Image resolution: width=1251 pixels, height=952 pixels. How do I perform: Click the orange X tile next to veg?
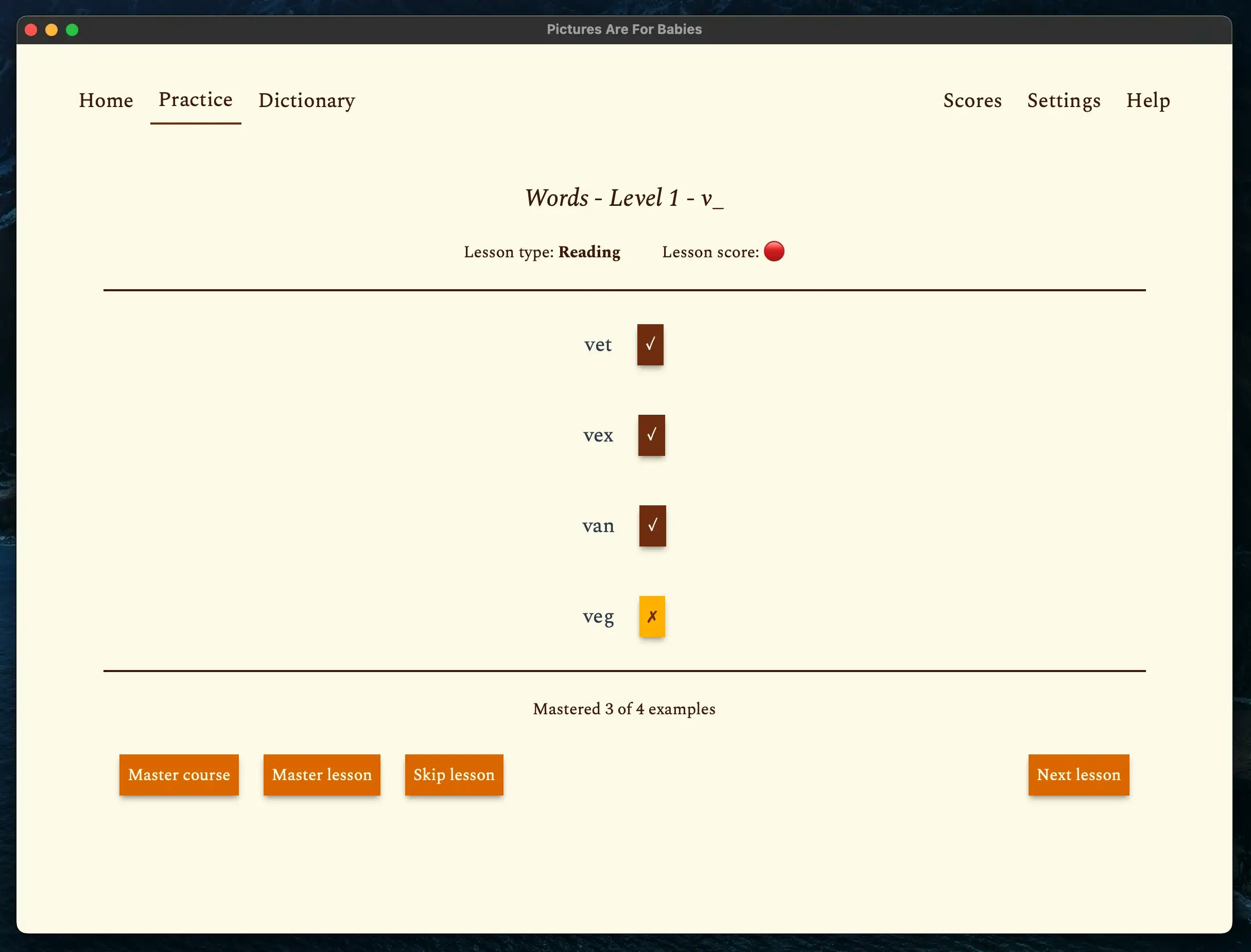point(652,617)
